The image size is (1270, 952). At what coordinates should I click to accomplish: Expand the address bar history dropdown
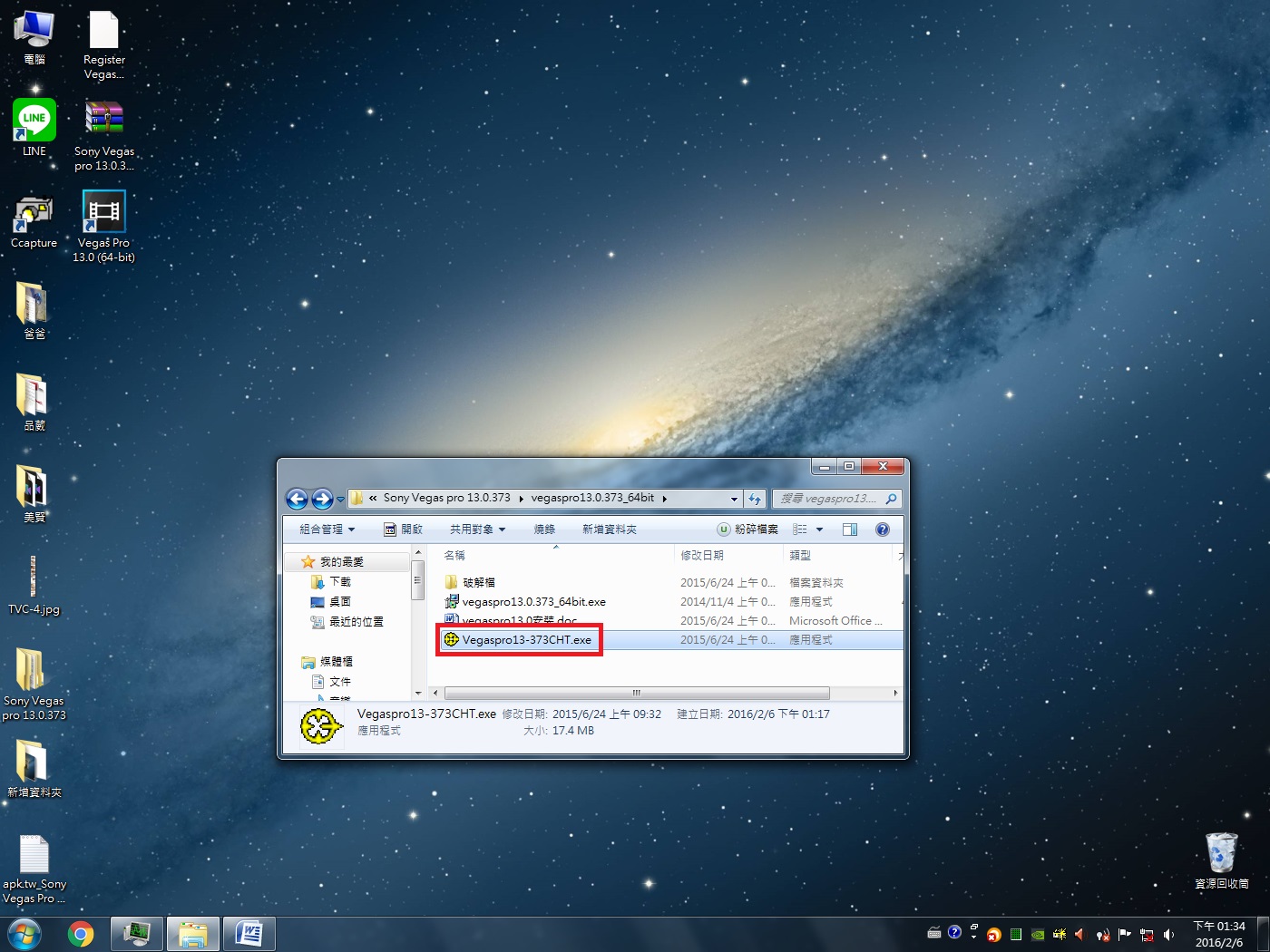[x=734, y=499]
